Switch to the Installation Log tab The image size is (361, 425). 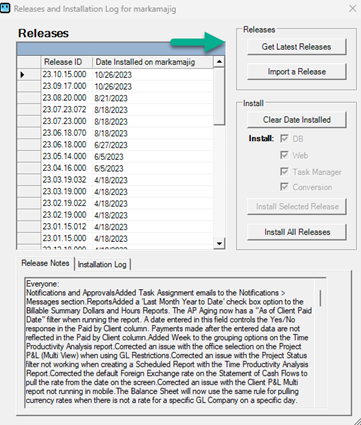pos(102,265)
